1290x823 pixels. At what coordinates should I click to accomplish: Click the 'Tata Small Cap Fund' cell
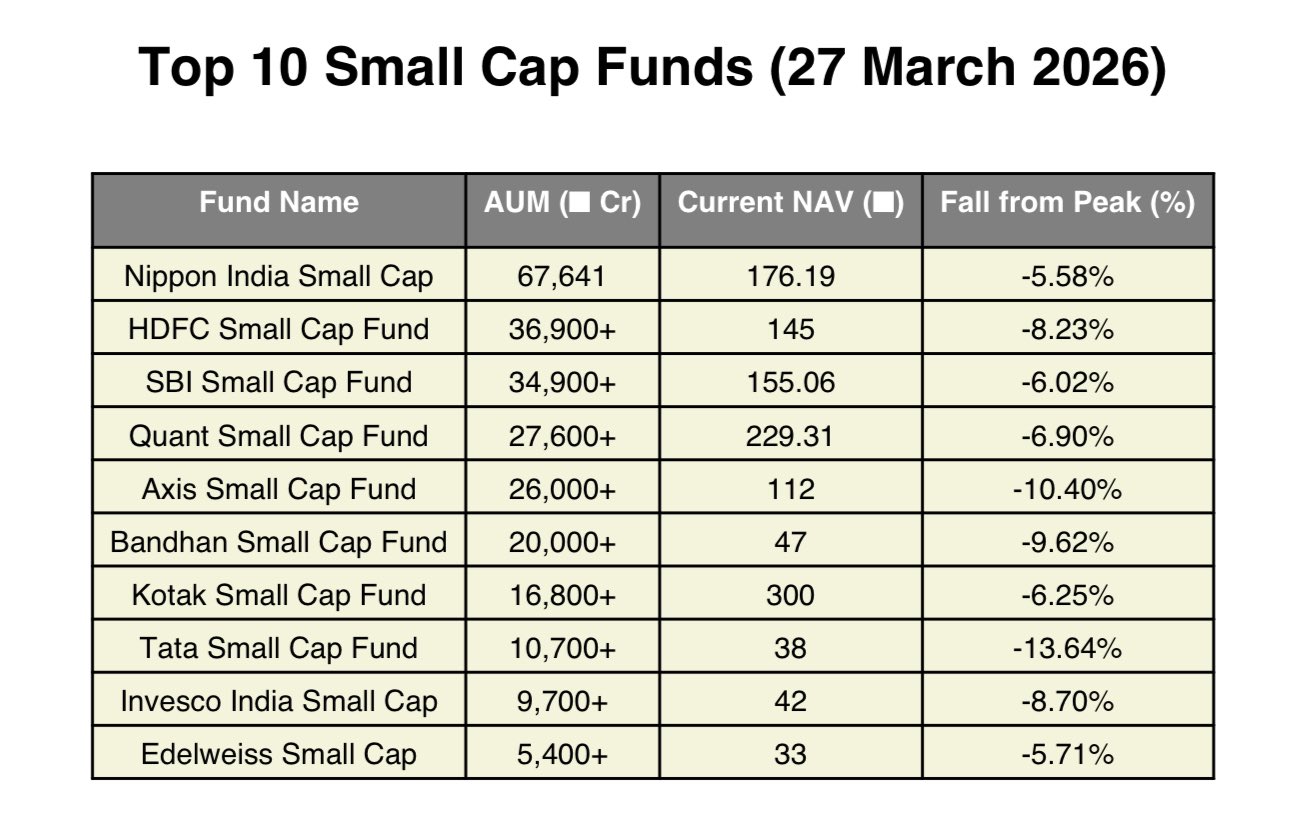[x=278, y=648]
